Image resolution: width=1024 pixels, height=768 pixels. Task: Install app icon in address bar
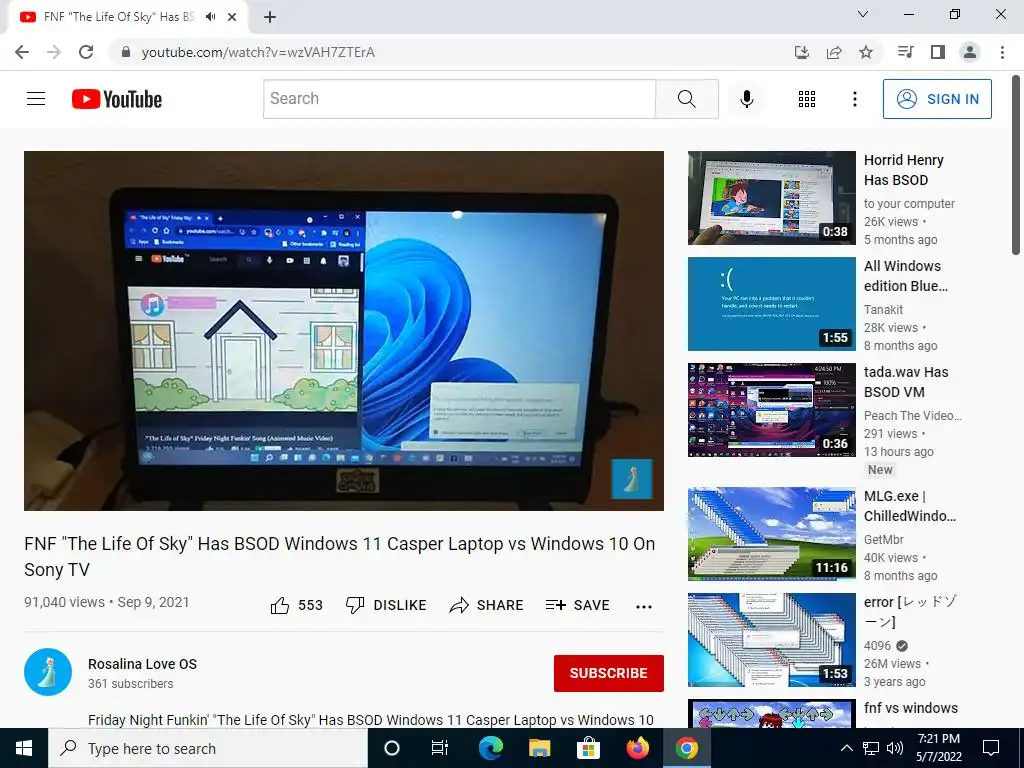tap(801, 52)
